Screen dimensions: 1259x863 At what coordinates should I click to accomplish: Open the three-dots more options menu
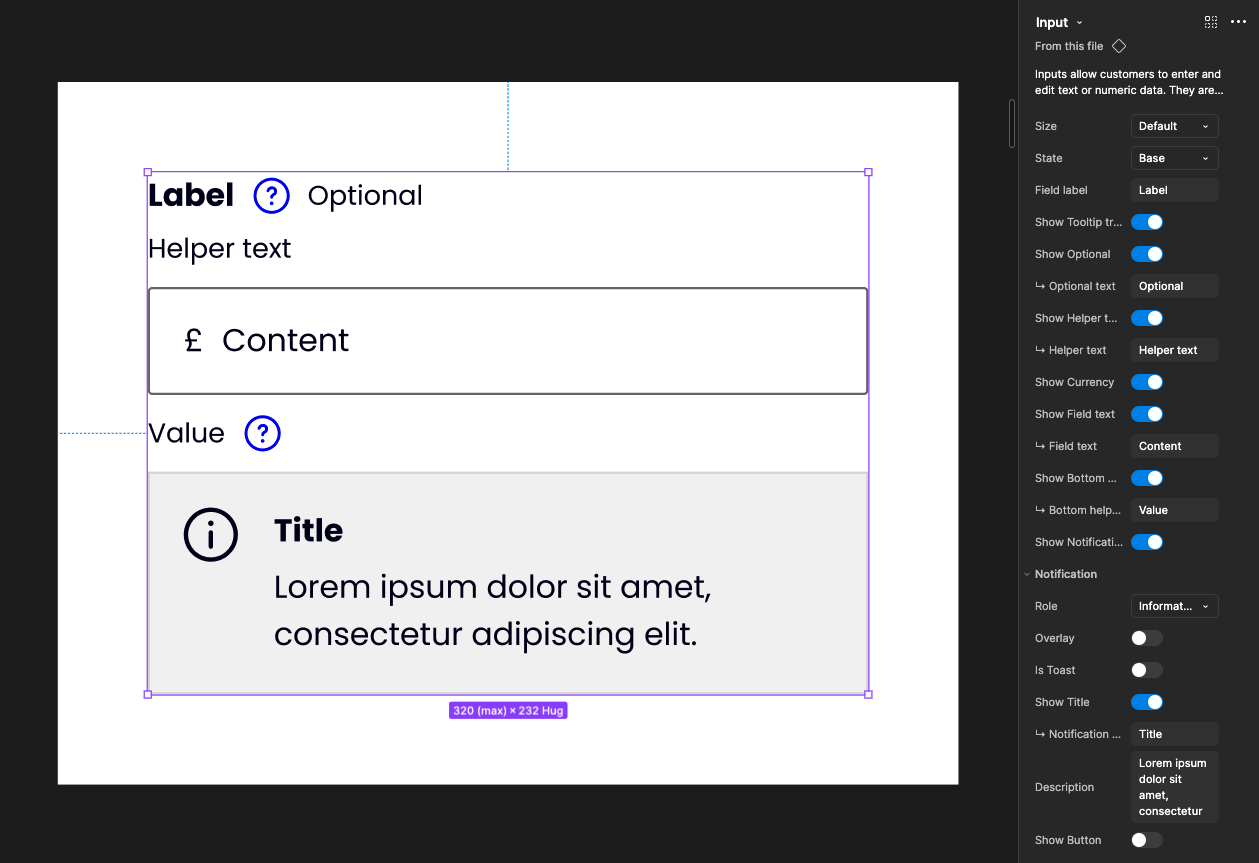tap(1238, 22)
